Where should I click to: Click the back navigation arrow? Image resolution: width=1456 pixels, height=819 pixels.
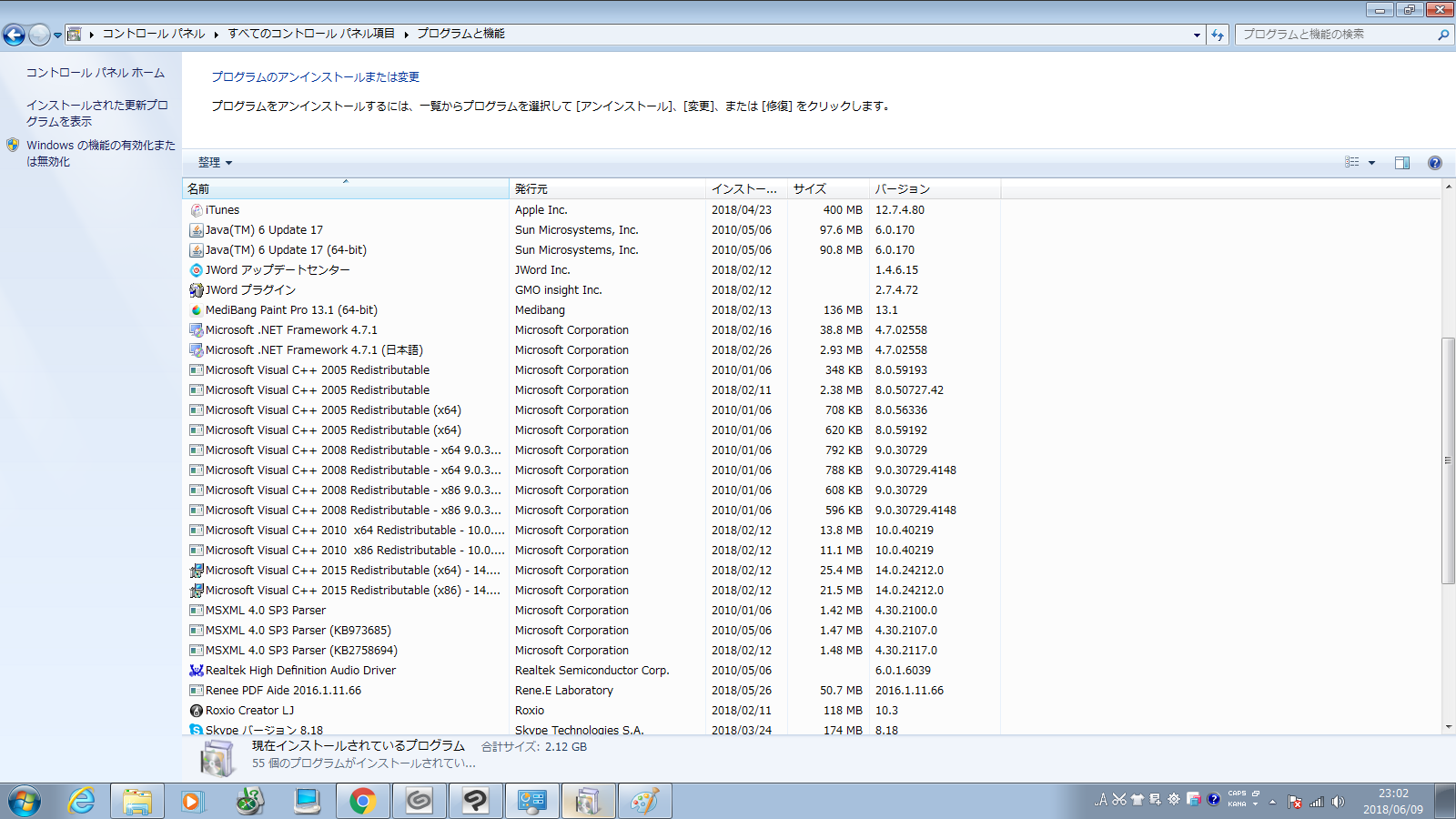tap(15, 35)
